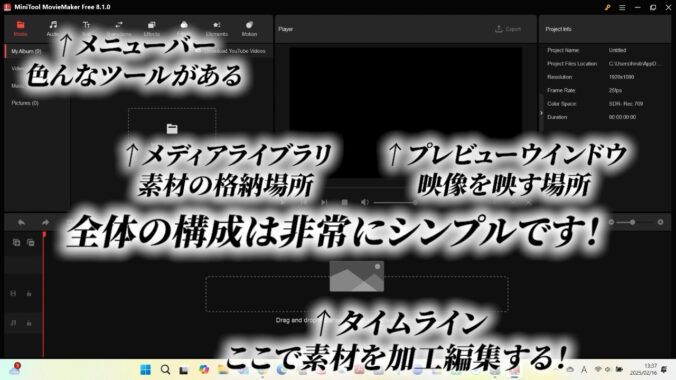Lock the video track on the timeline
Viewport: 676px width, 380px height.
[x=29, y=294]
